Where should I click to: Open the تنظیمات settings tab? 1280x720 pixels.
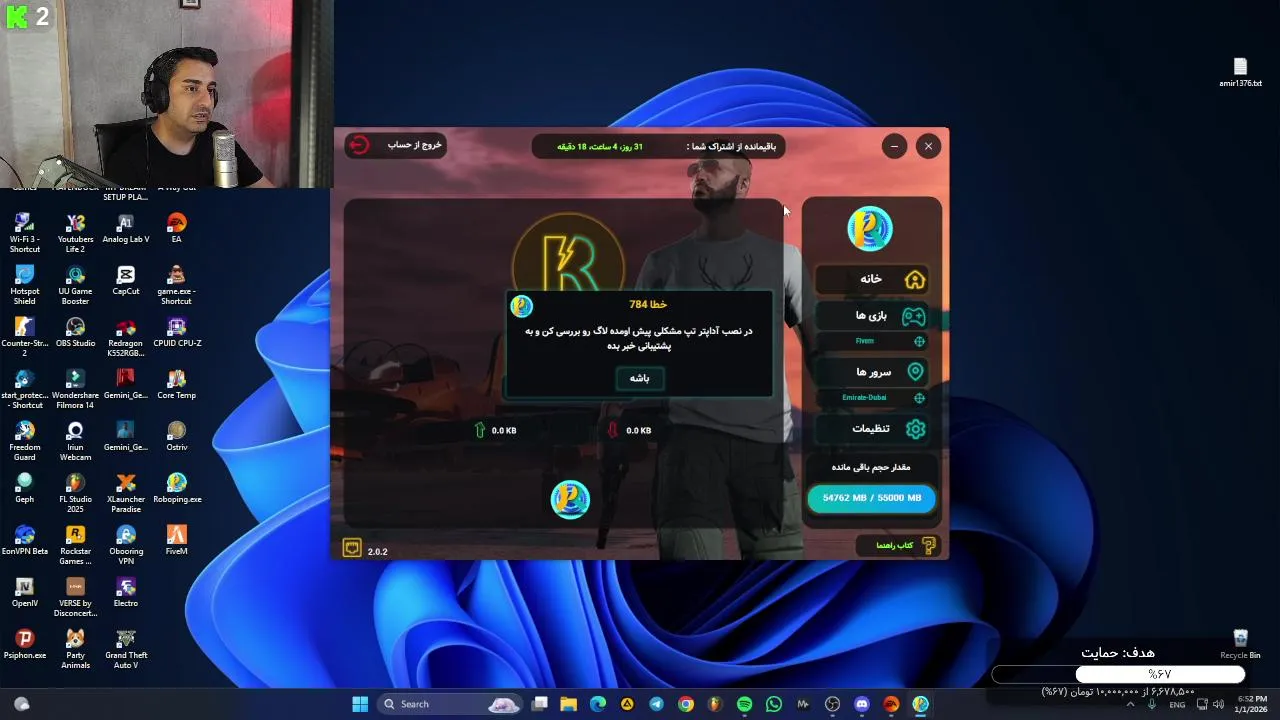tap(871, 429)
